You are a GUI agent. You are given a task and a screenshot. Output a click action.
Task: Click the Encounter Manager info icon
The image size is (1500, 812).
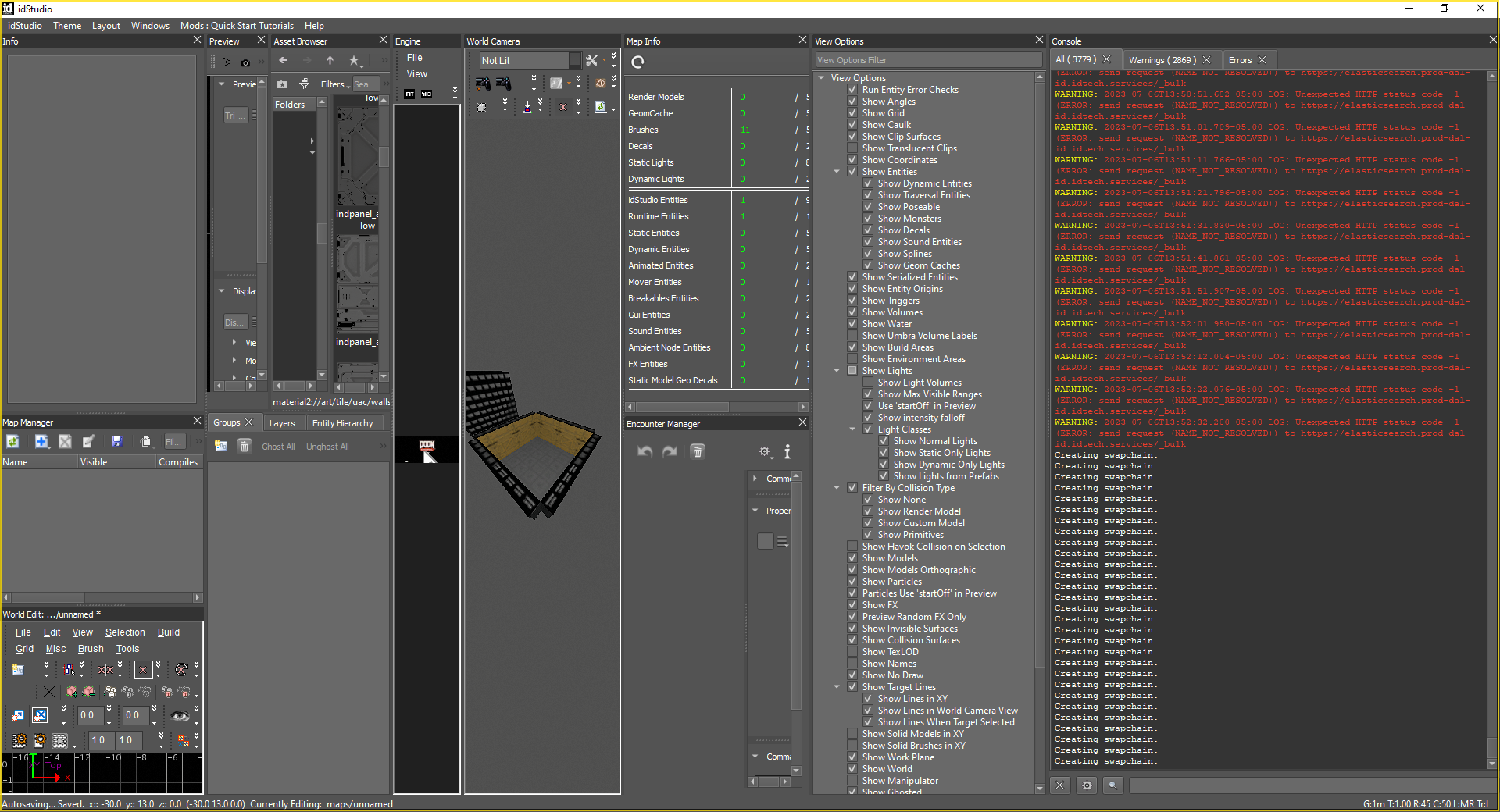pos(787,451)
